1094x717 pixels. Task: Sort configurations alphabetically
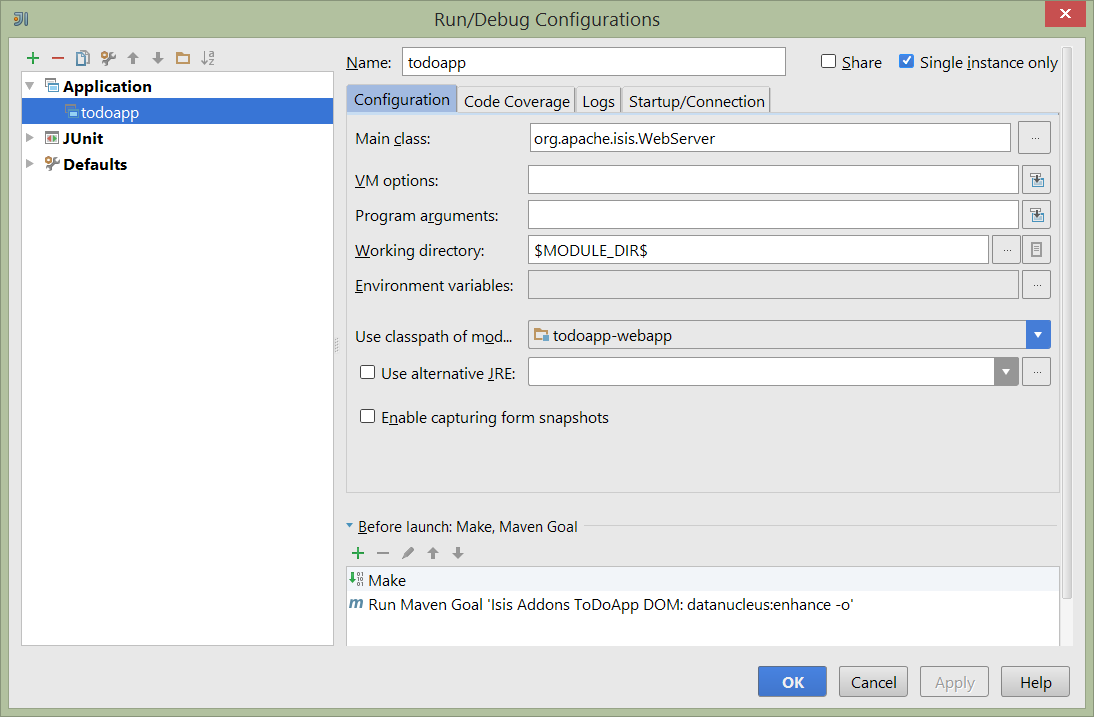[x=208, y=58]
